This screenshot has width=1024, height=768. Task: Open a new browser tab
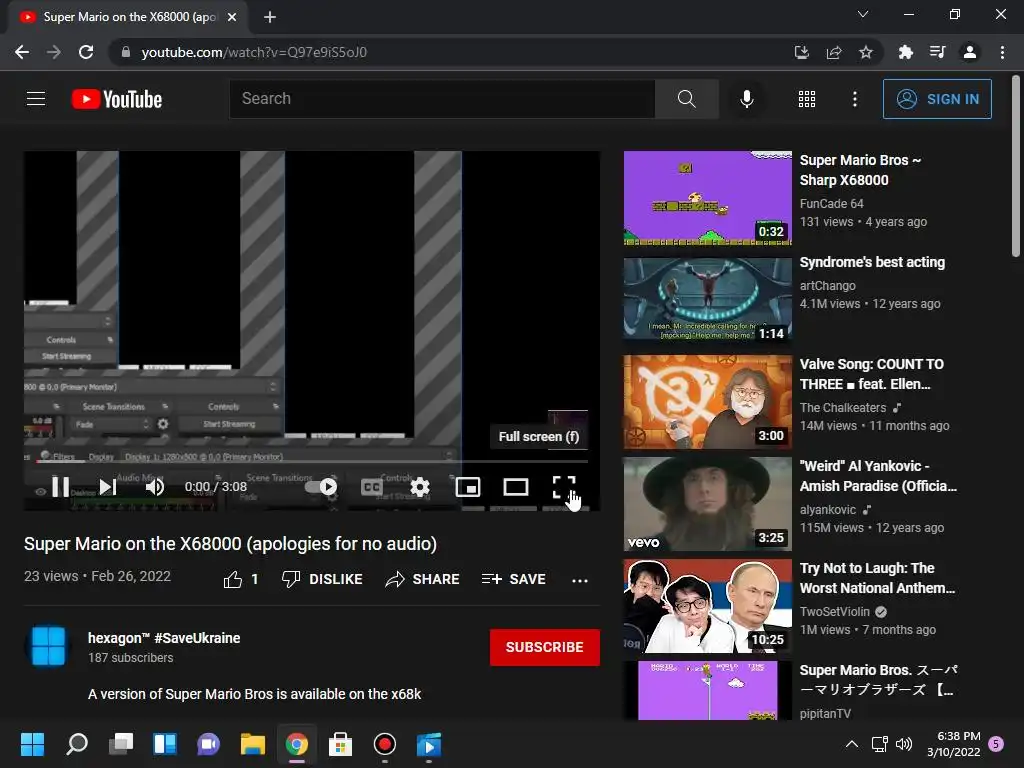270,17
